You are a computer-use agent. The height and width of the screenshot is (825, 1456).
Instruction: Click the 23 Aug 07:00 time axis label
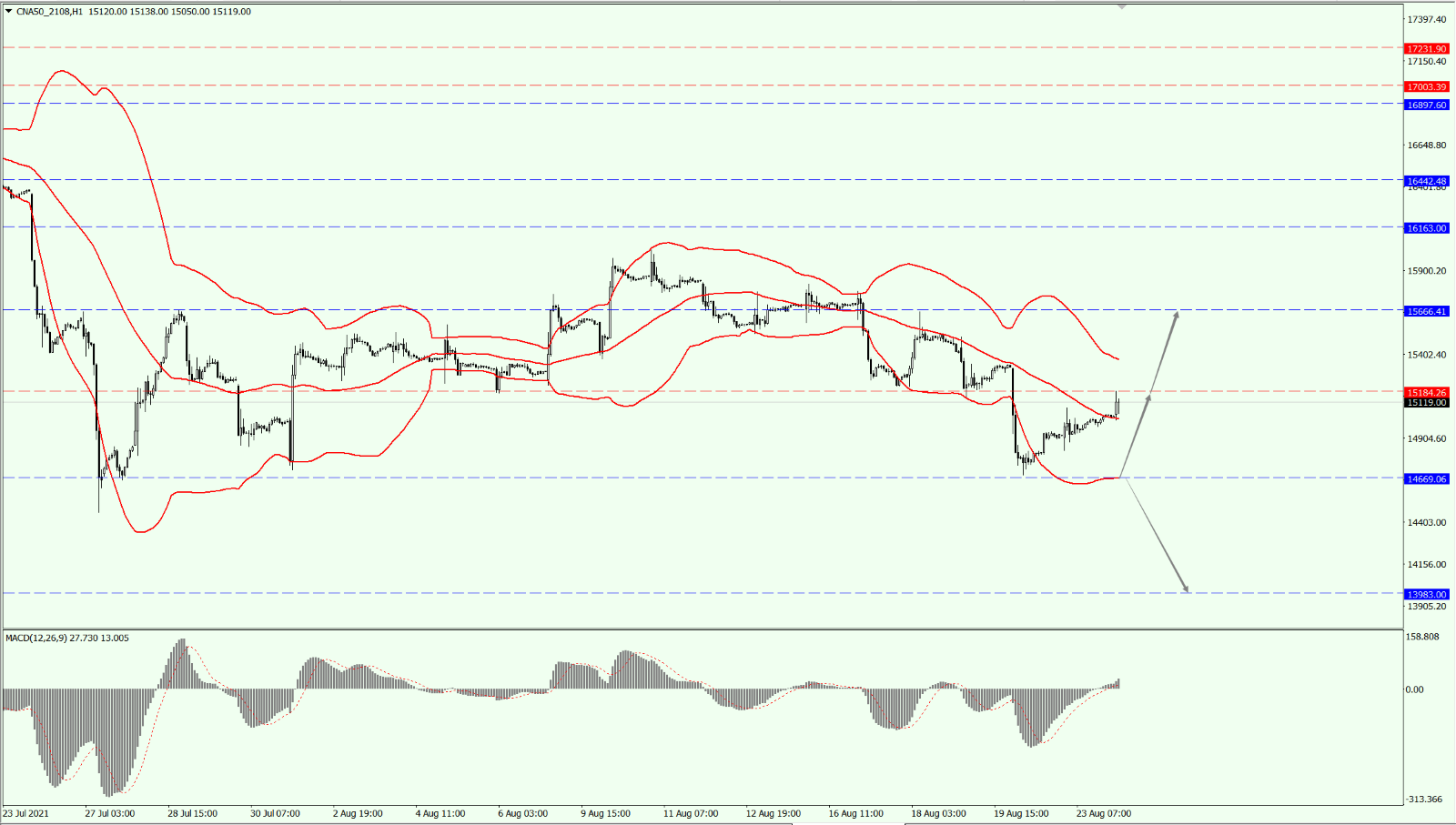pos(1103,813)
